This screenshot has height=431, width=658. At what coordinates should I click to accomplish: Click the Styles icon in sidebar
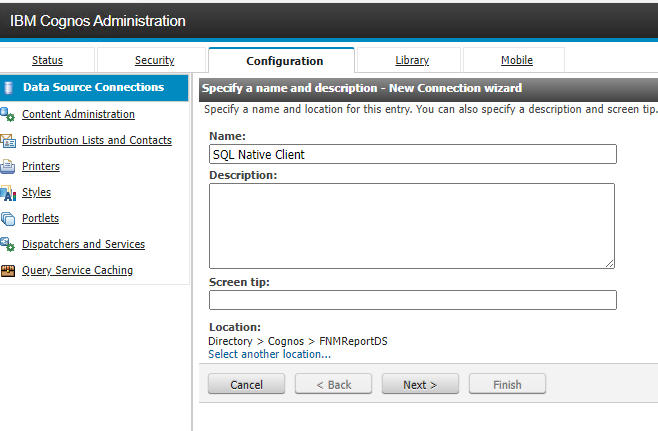click(x=8, y=193)
